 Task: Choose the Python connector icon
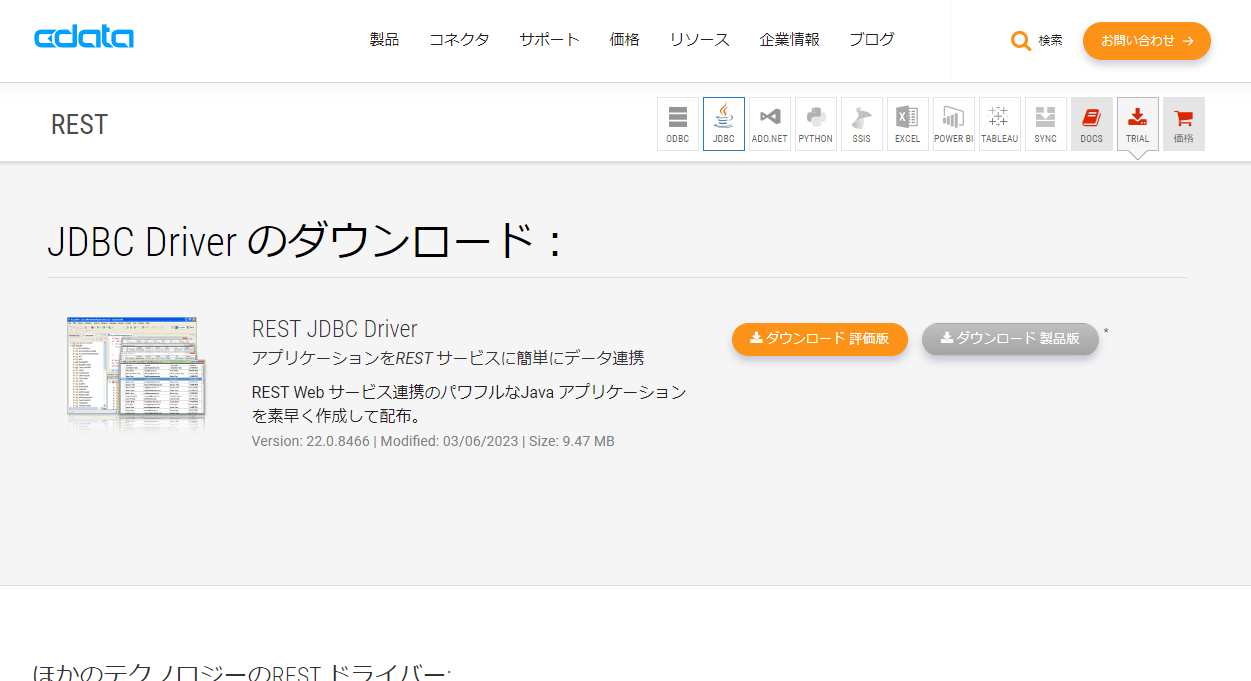coord(816,124)
